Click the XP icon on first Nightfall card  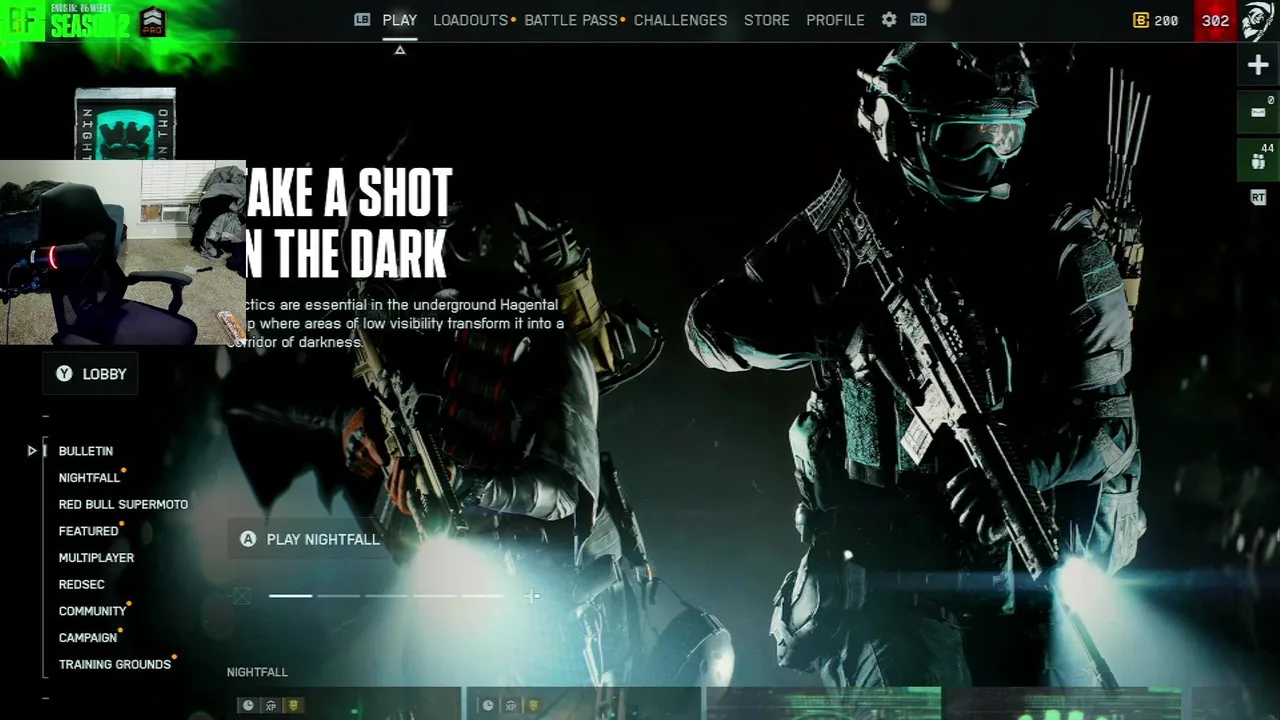271,706
